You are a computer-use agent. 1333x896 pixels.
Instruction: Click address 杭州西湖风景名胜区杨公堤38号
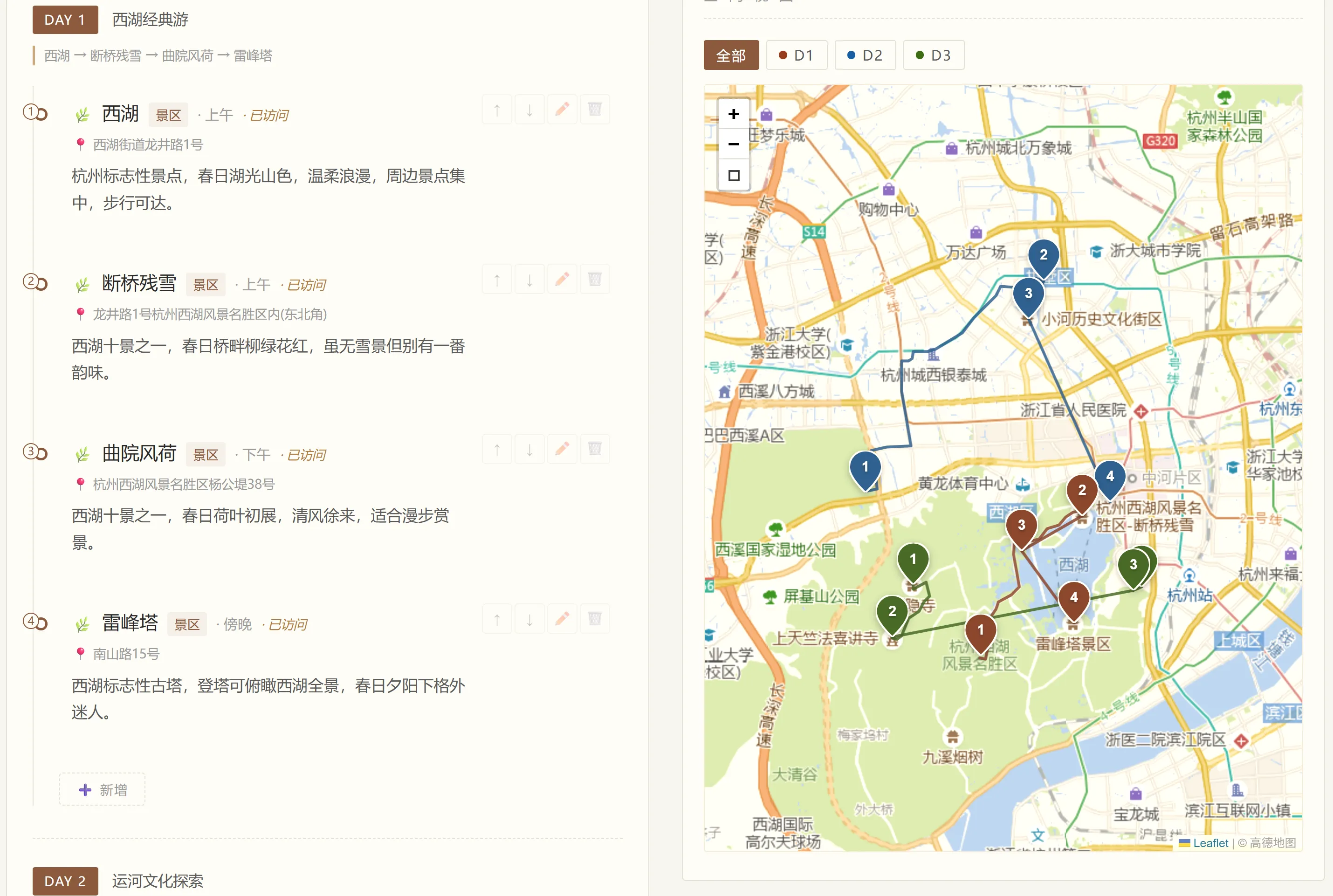184,485
